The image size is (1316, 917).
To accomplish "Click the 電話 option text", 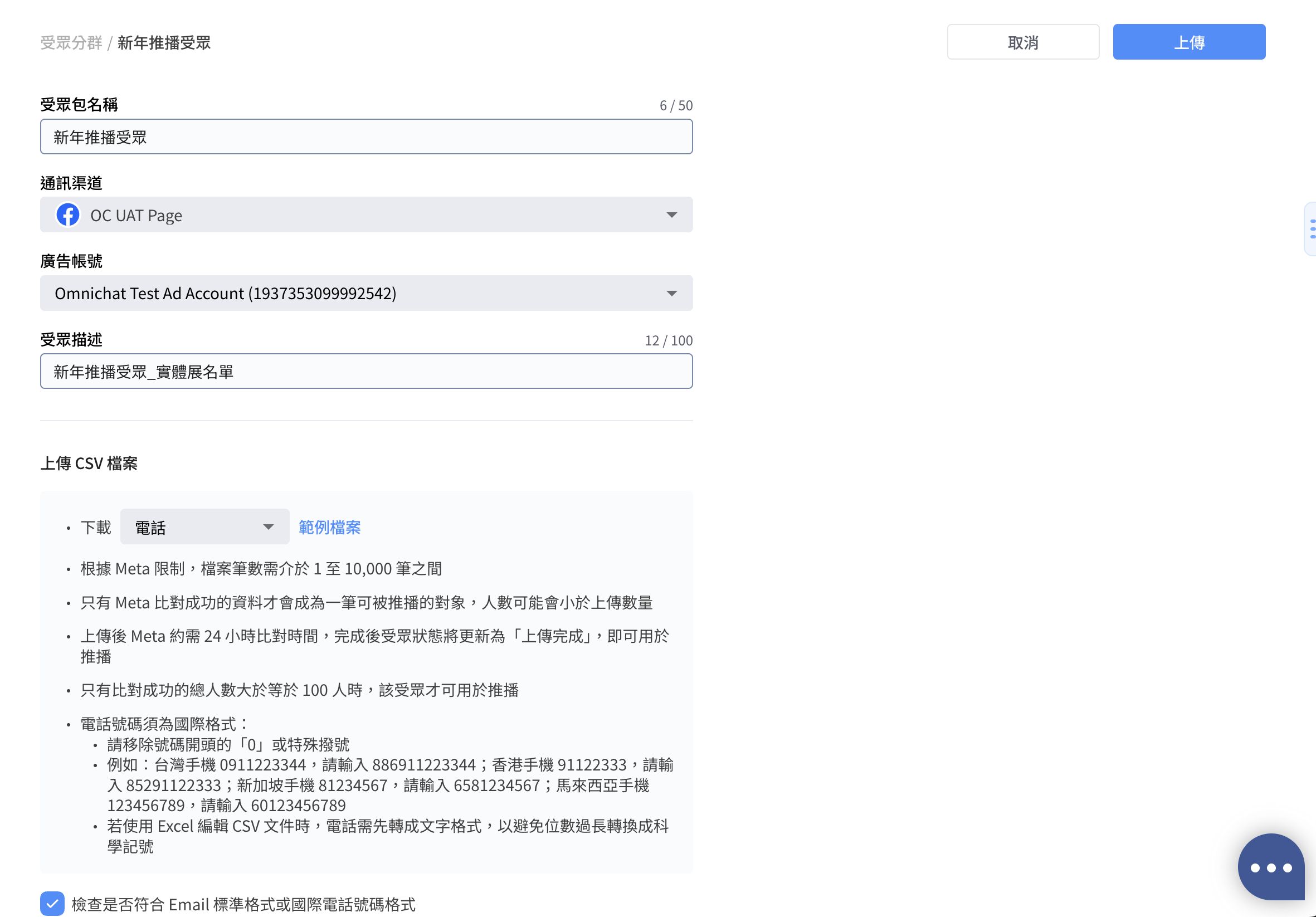I will click(x=150, y=527).
